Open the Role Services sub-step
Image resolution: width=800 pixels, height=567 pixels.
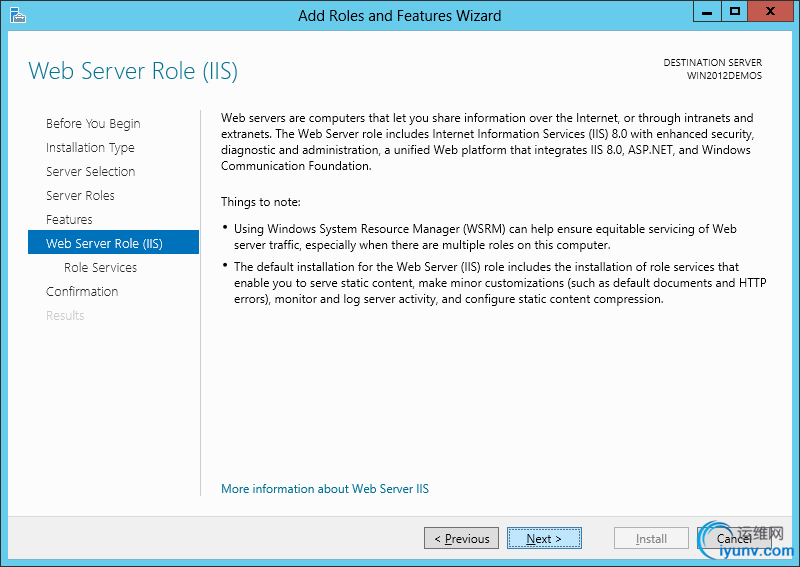click(101, 267)
